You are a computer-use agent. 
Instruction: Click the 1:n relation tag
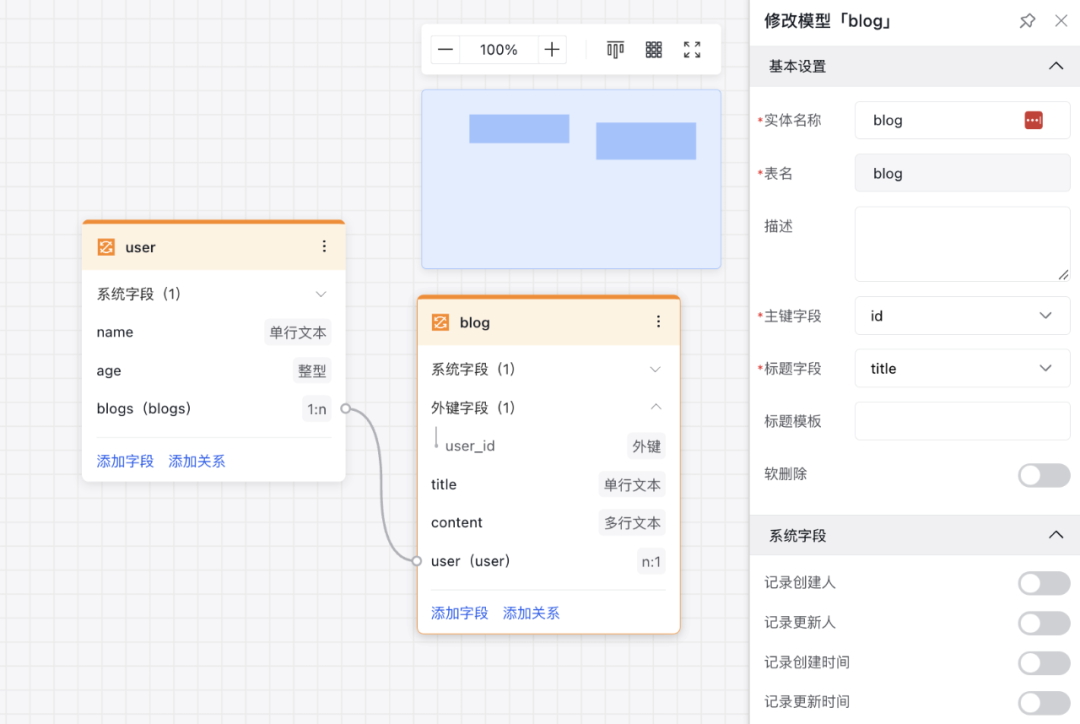pos(317,409)
